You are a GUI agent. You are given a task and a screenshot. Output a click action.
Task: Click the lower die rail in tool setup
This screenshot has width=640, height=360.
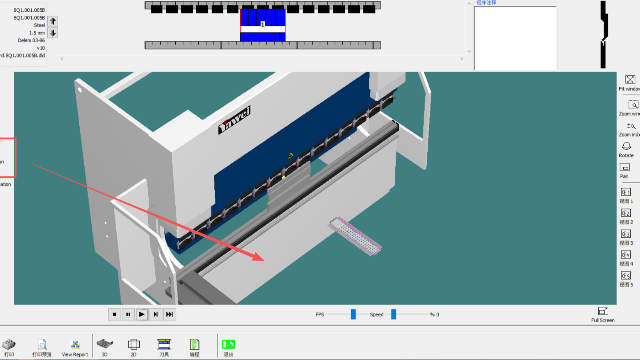[262, 45]
